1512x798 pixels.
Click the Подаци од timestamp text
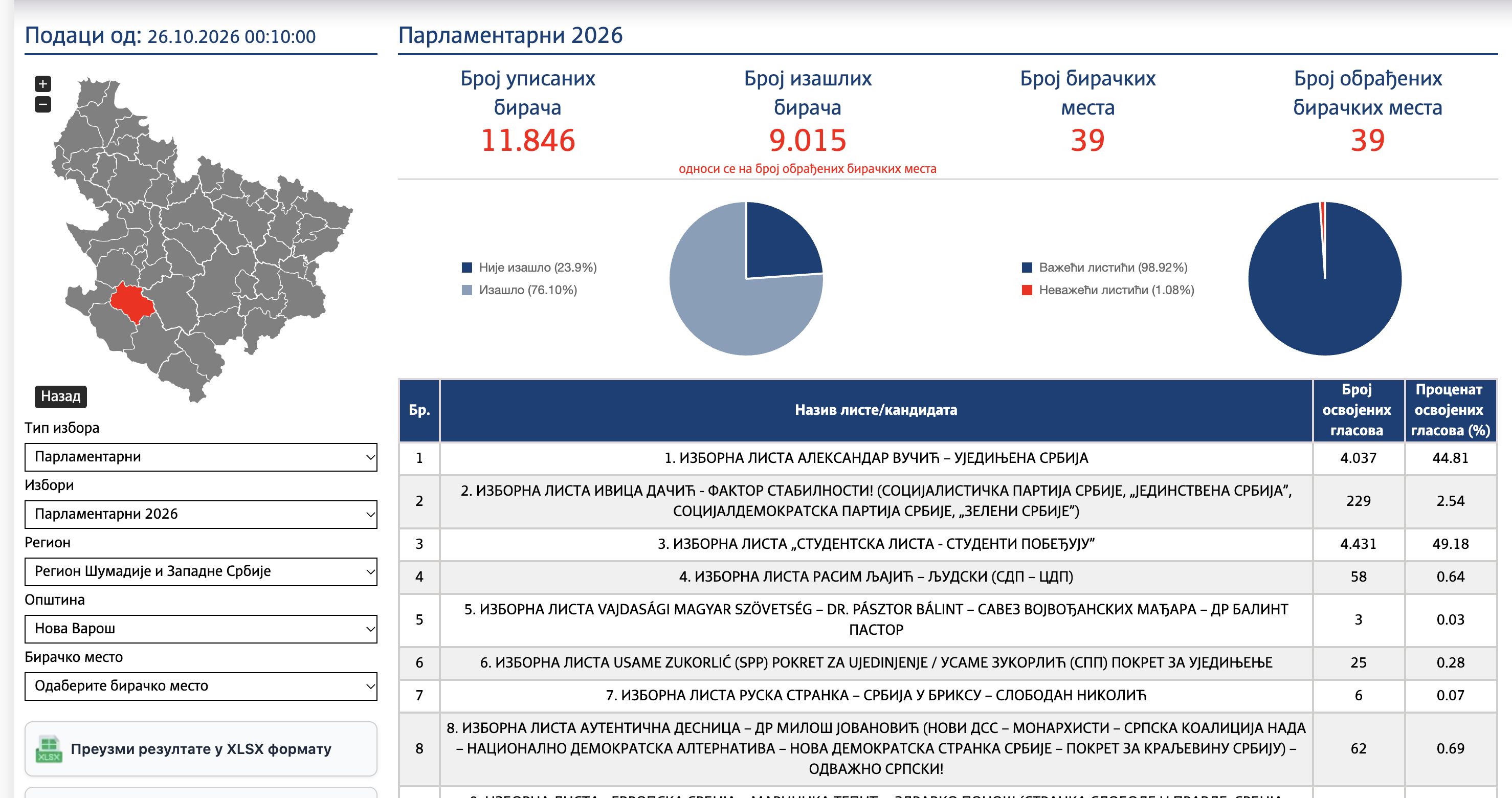pos(170,36)
